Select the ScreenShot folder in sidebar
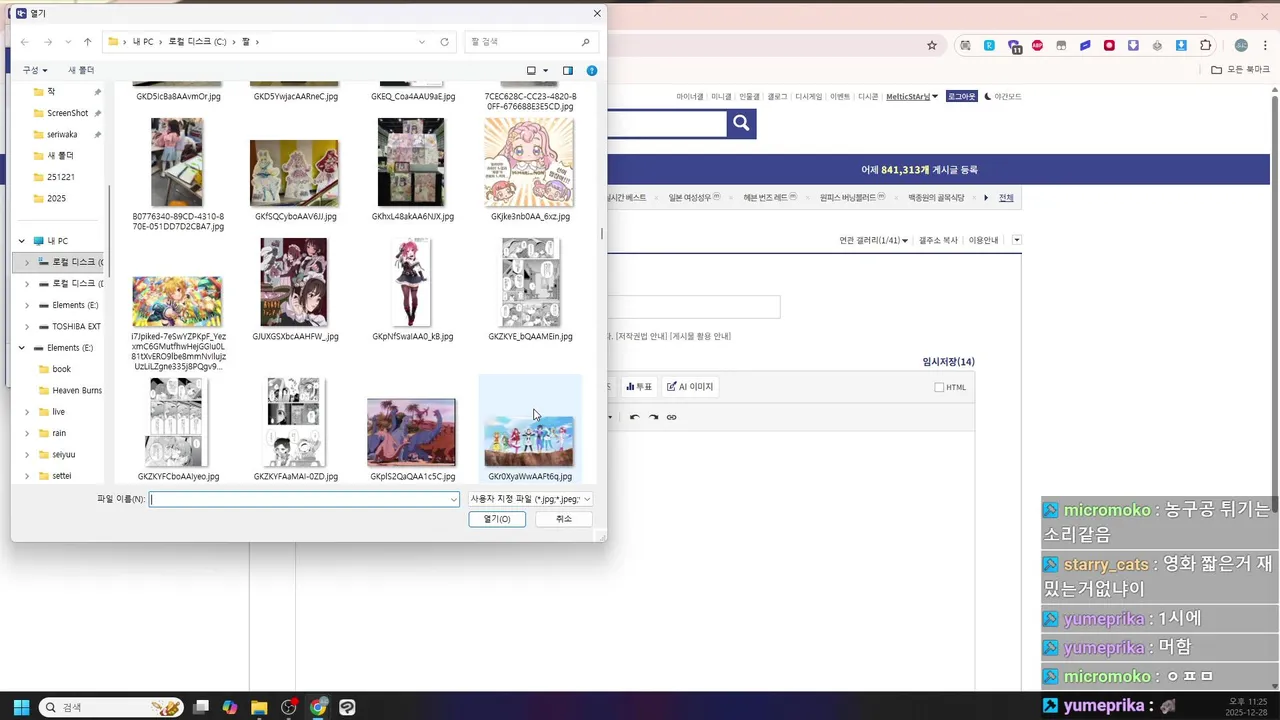Image resolution: width=1280 pixels, height=720 pixels. [66, 113]
